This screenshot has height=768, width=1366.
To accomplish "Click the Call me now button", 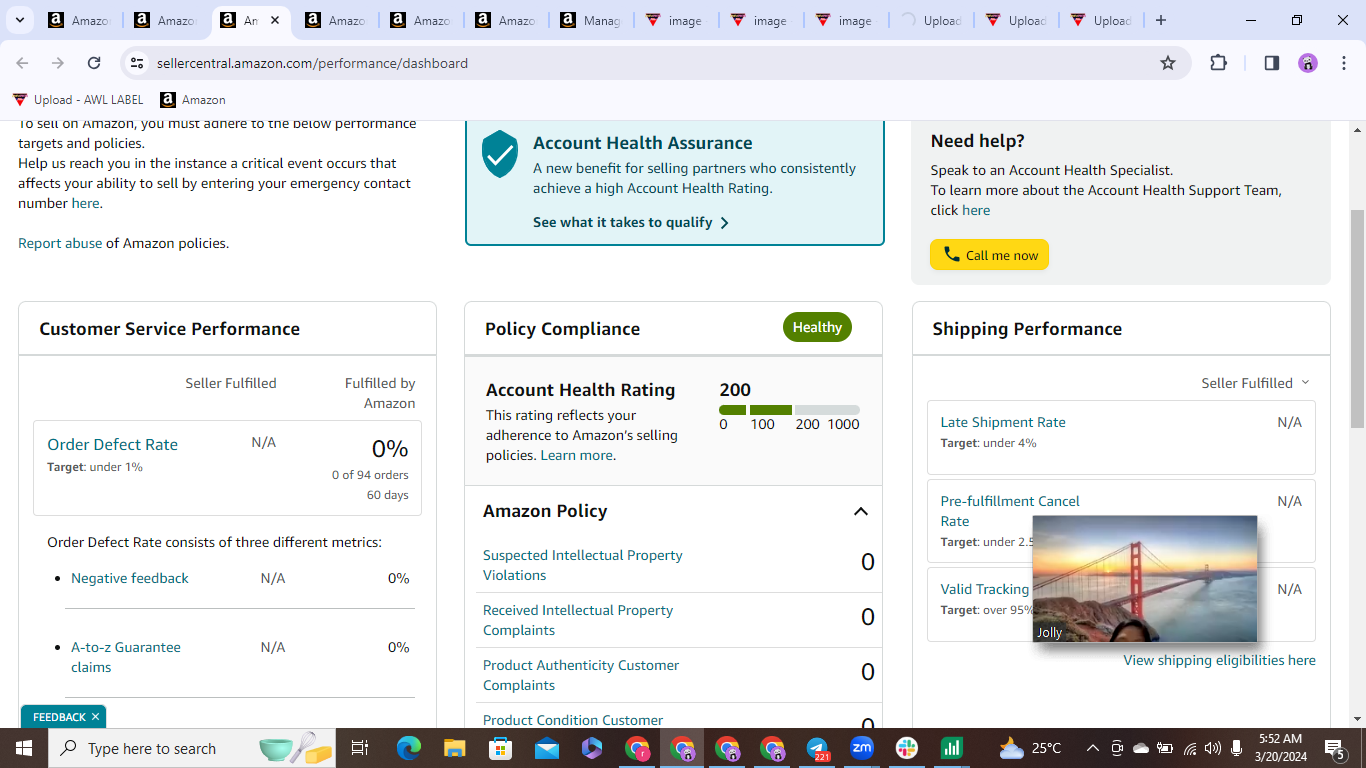I will coord(989,255).
